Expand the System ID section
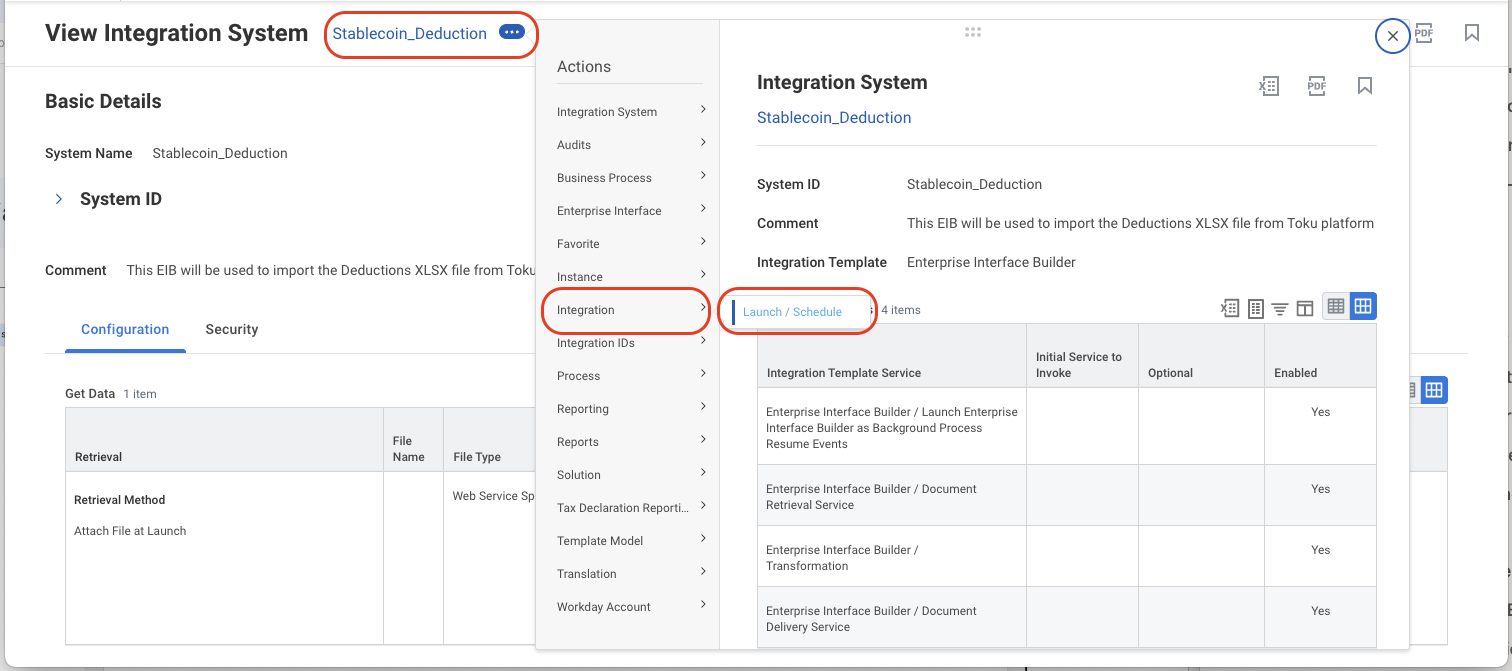This screenshot has height=671, width=1512. [58, 199]
